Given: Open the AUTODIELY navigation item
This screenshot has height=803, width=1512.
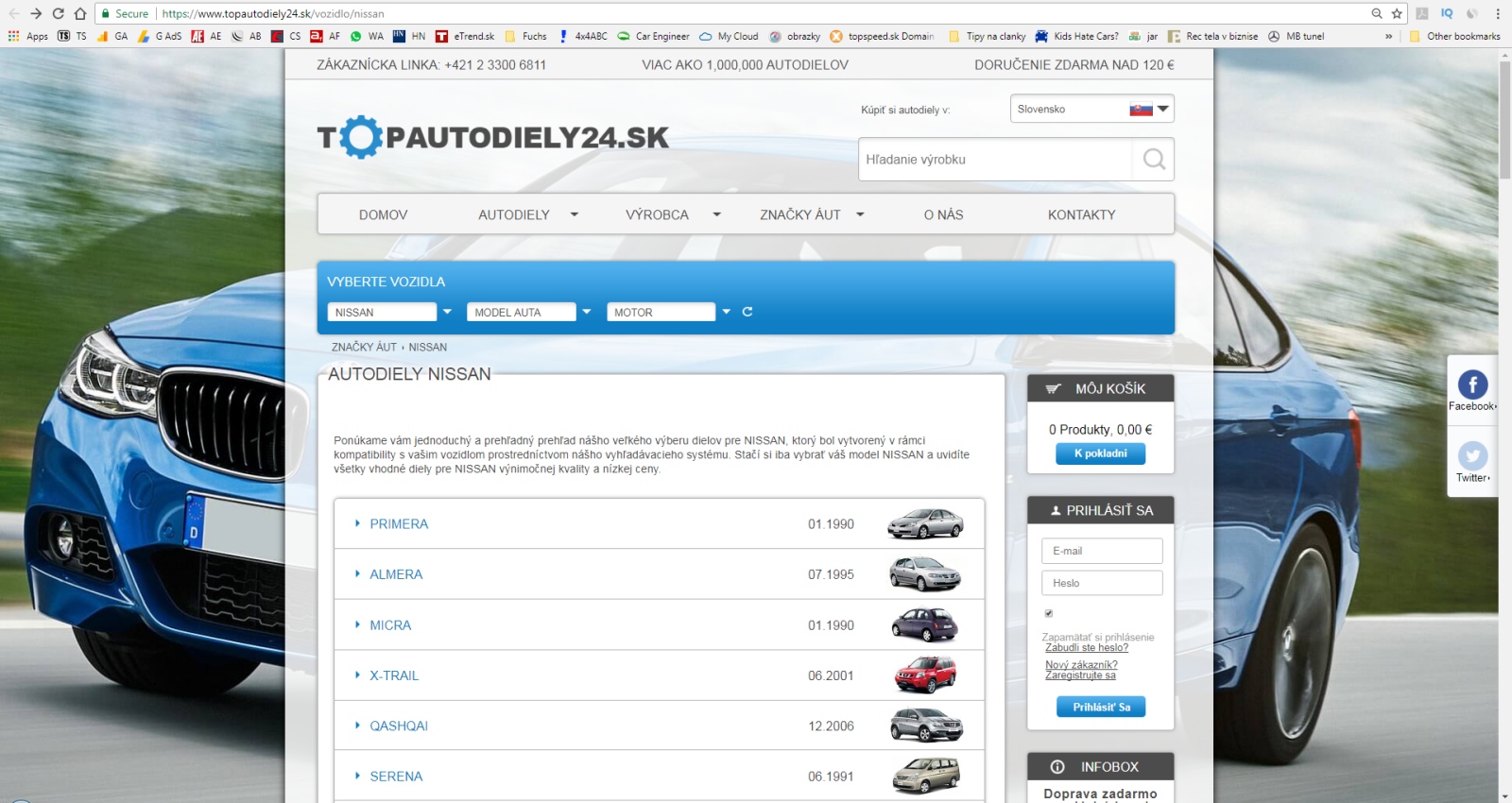Looking at the screenshot, I should coord(513,214).
